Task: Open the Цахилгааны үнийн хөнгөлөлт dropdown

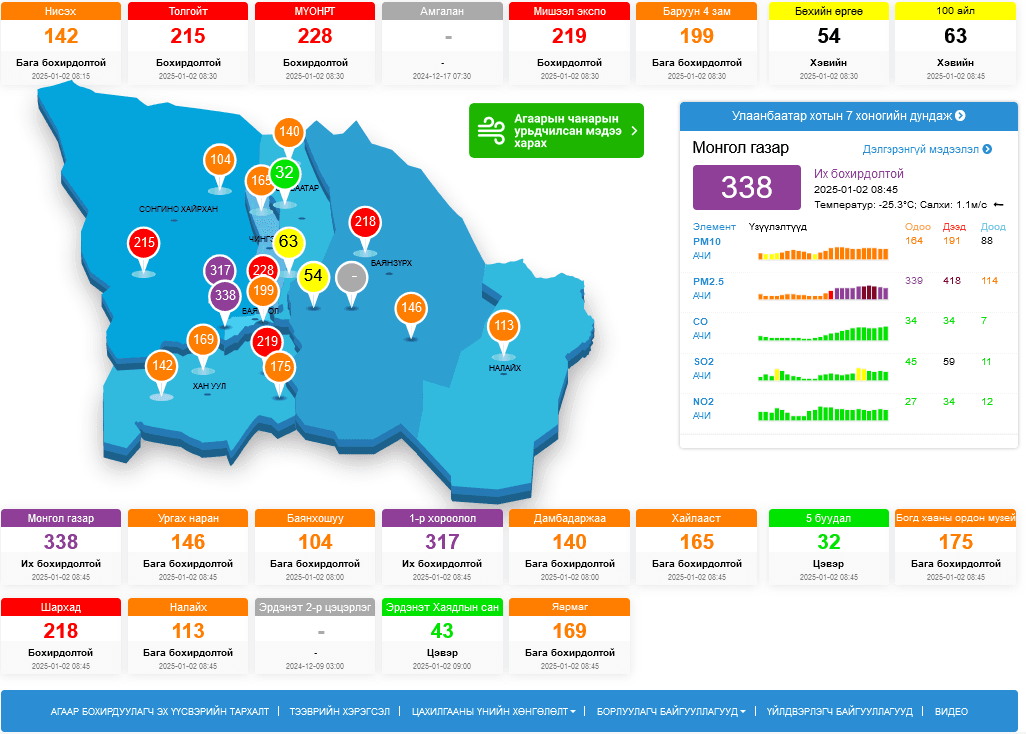Action: tap(493, 712)
